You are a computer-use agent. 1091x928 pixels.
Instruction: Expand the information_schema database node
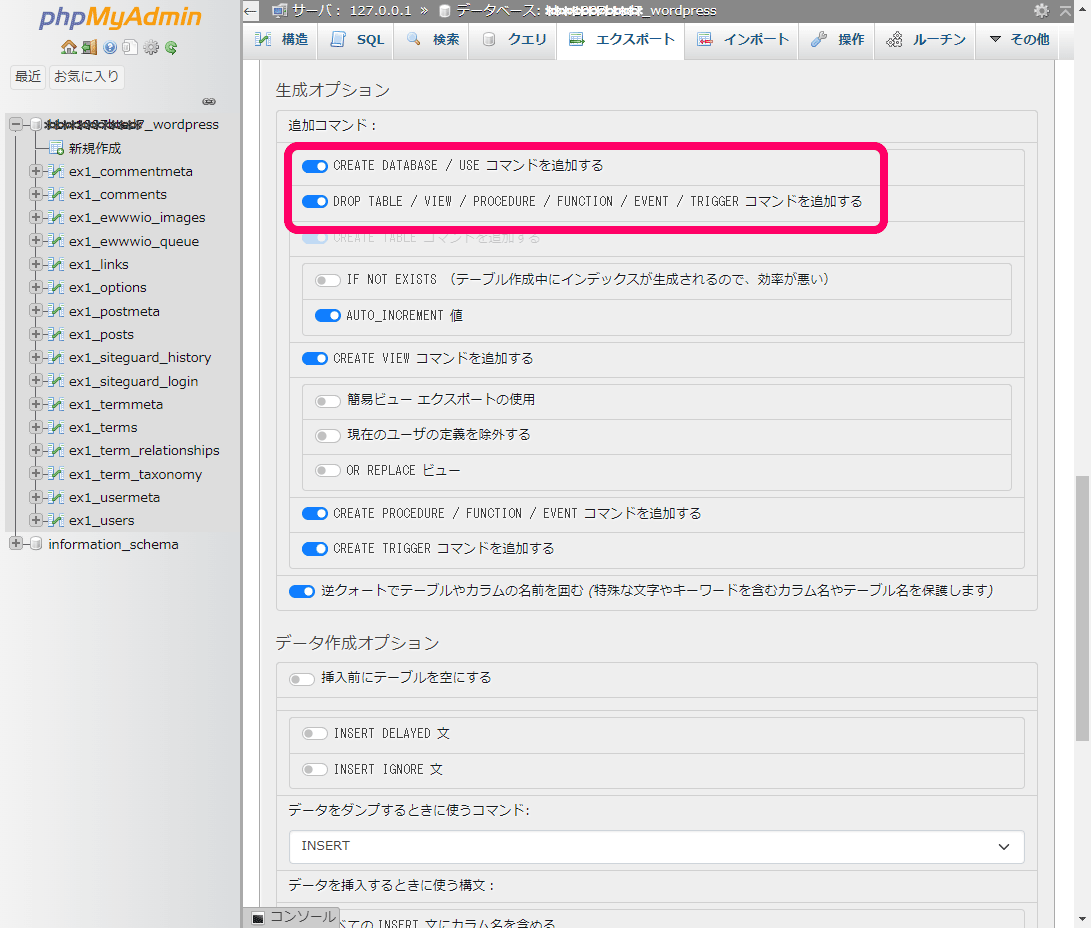tap(16, 544)
